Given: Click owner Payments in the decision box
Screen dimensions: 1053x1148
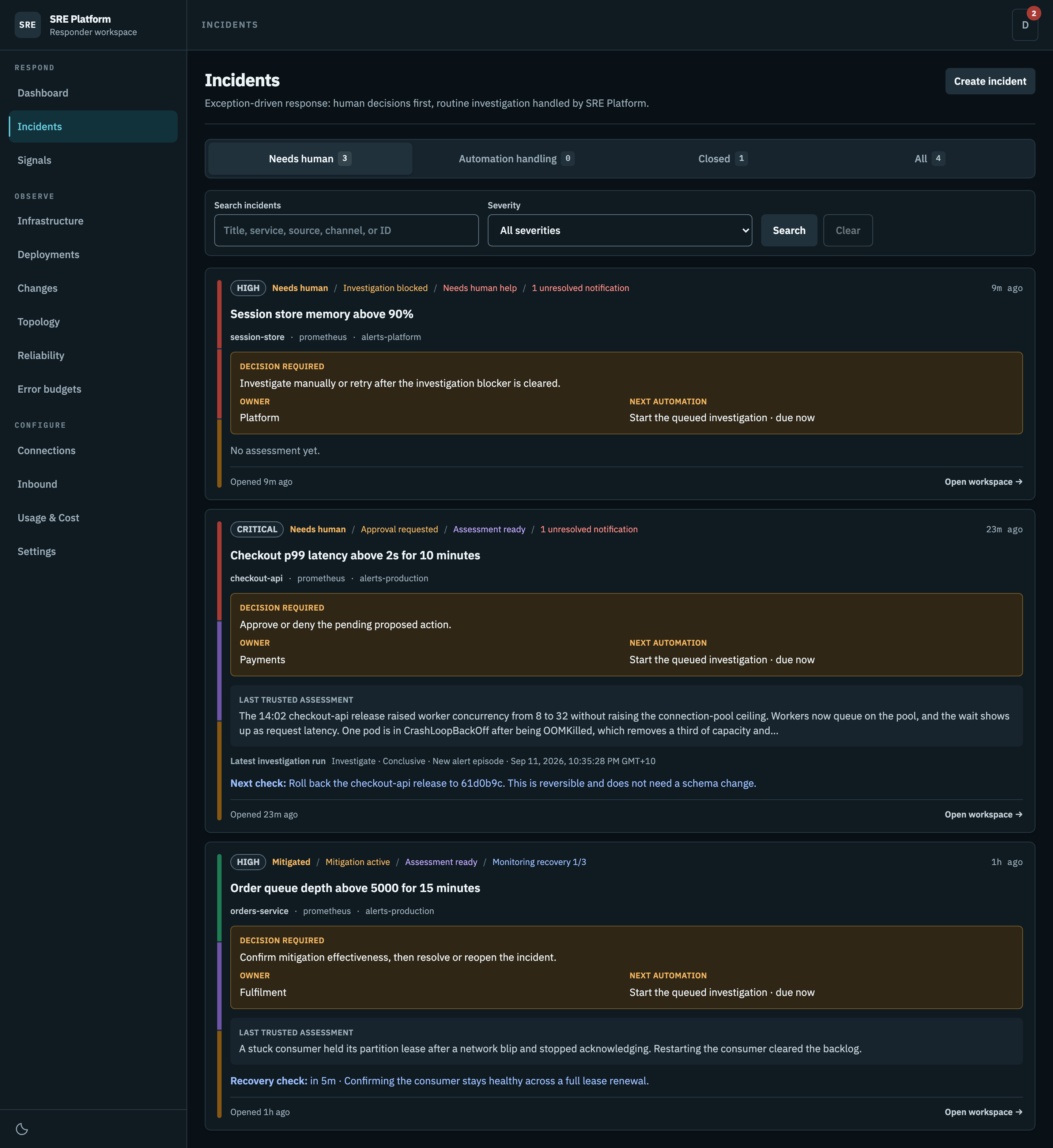Looking at the screenshot, I should pos(262,660).
